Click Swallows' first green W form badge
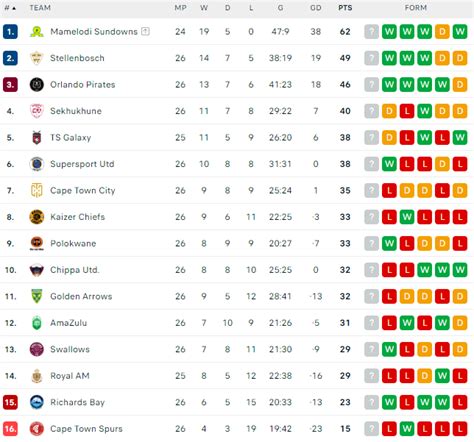The width and height of the screenshot is (474, 442). (x=389, y=349)
